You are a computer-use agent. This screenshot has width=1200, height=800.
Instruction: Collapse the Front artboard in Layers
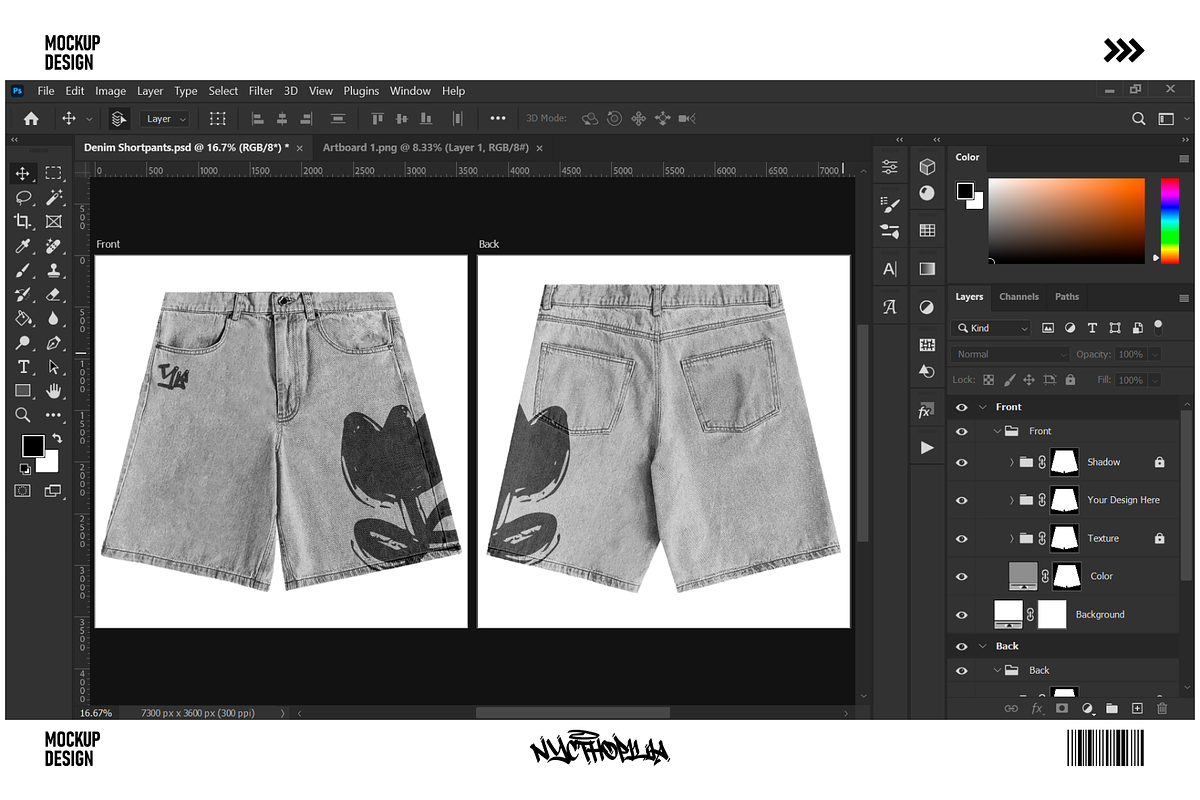pyautogui.click(x=982, y=407)
